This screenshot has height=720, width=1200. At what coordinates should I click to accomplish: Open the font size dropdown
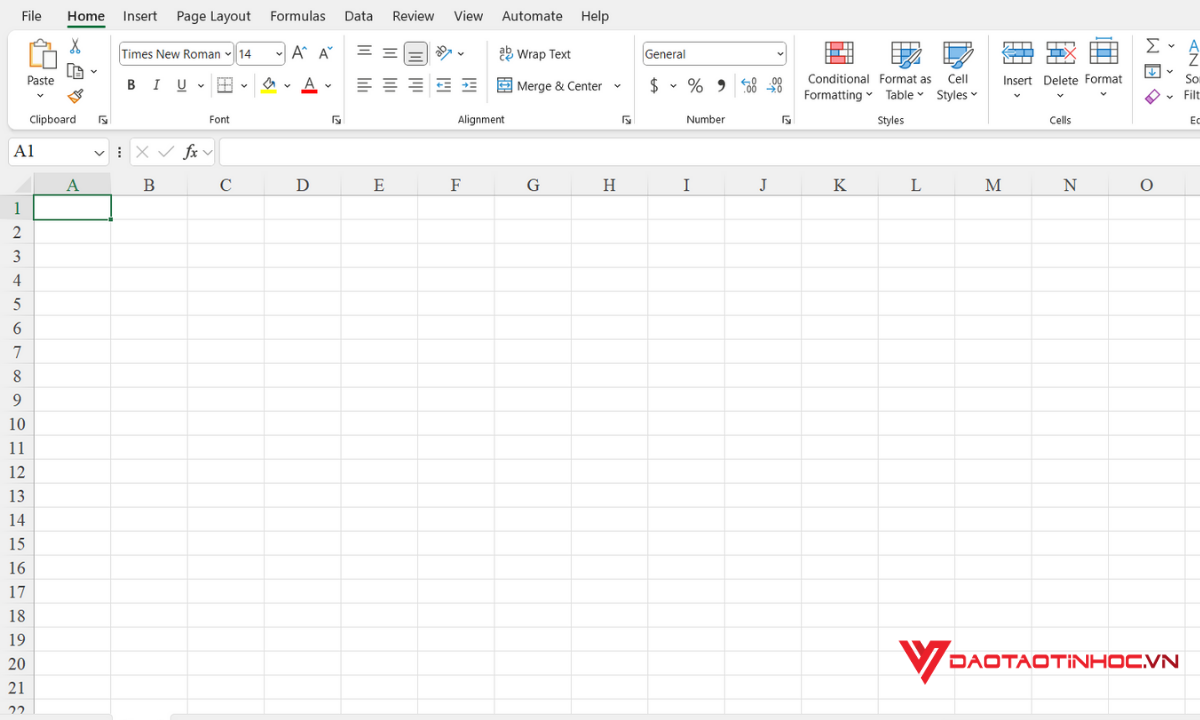coord(279,54)
